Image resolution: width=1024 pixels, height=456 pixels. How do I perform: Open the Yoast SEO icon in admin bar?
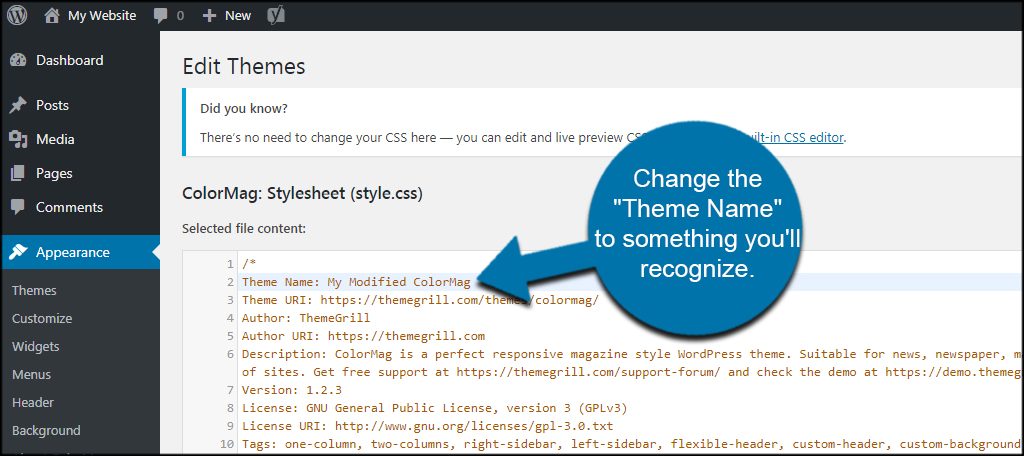coord(274,16)
